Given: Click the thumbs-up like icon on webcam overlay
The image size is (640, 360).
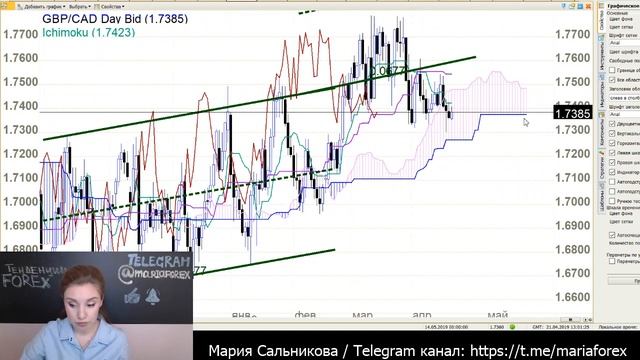Looking at the screenshot, I should click(132, 296).
